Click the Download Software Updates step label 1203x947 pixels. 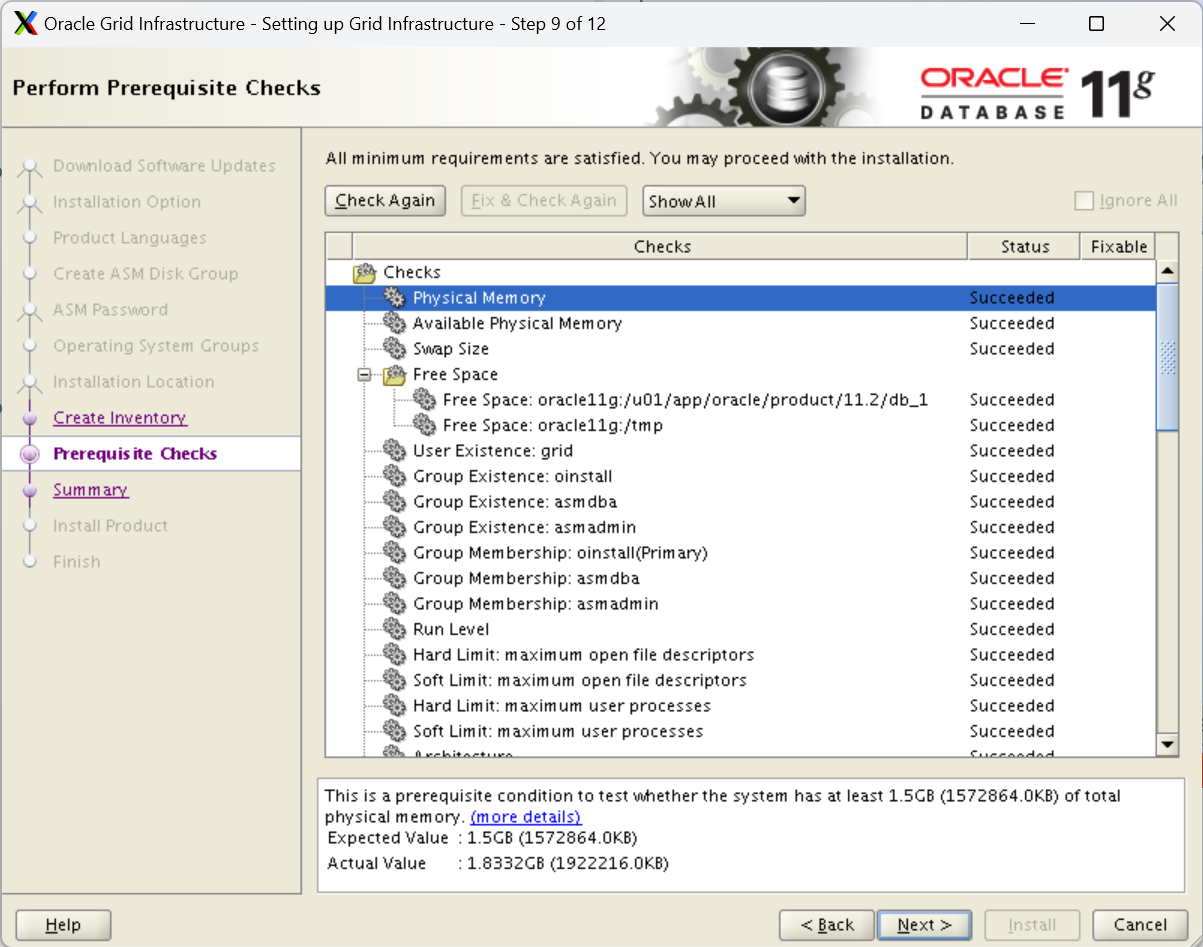tap(164, 166)
